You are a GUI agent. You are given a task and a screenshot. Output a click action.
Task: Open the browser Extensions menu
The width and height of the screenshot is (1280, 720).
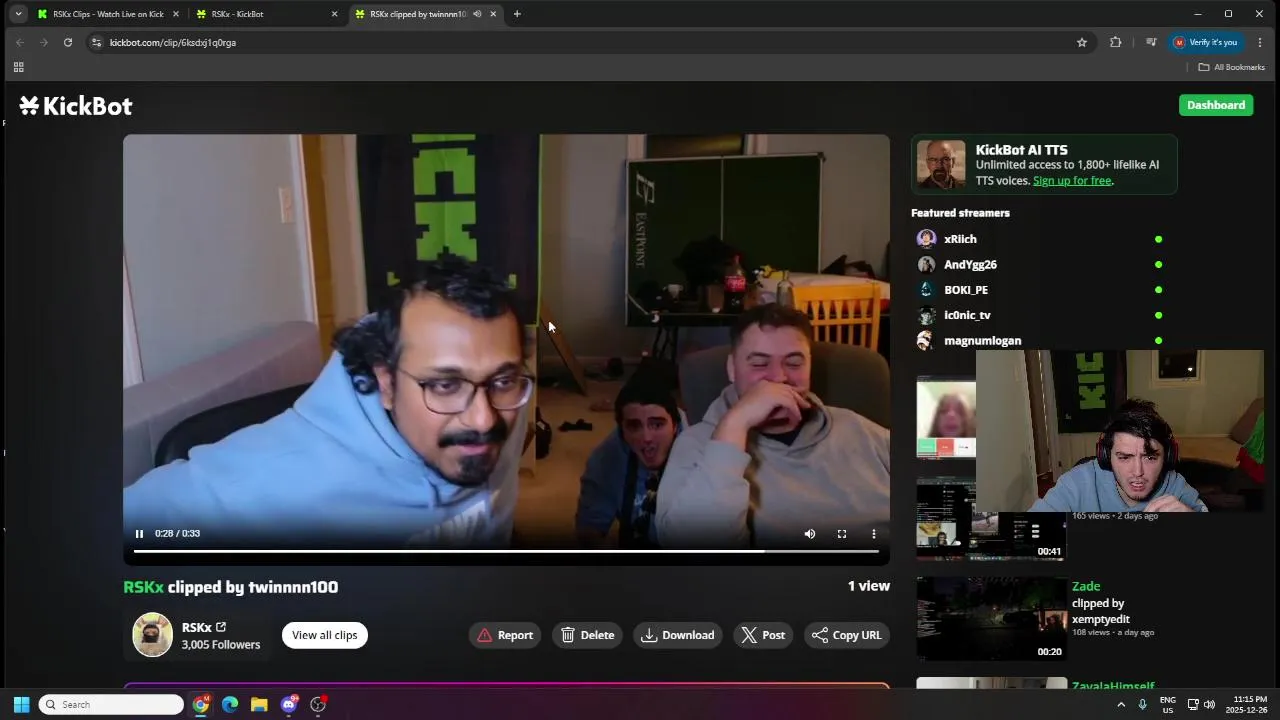tap(1116, 42)
